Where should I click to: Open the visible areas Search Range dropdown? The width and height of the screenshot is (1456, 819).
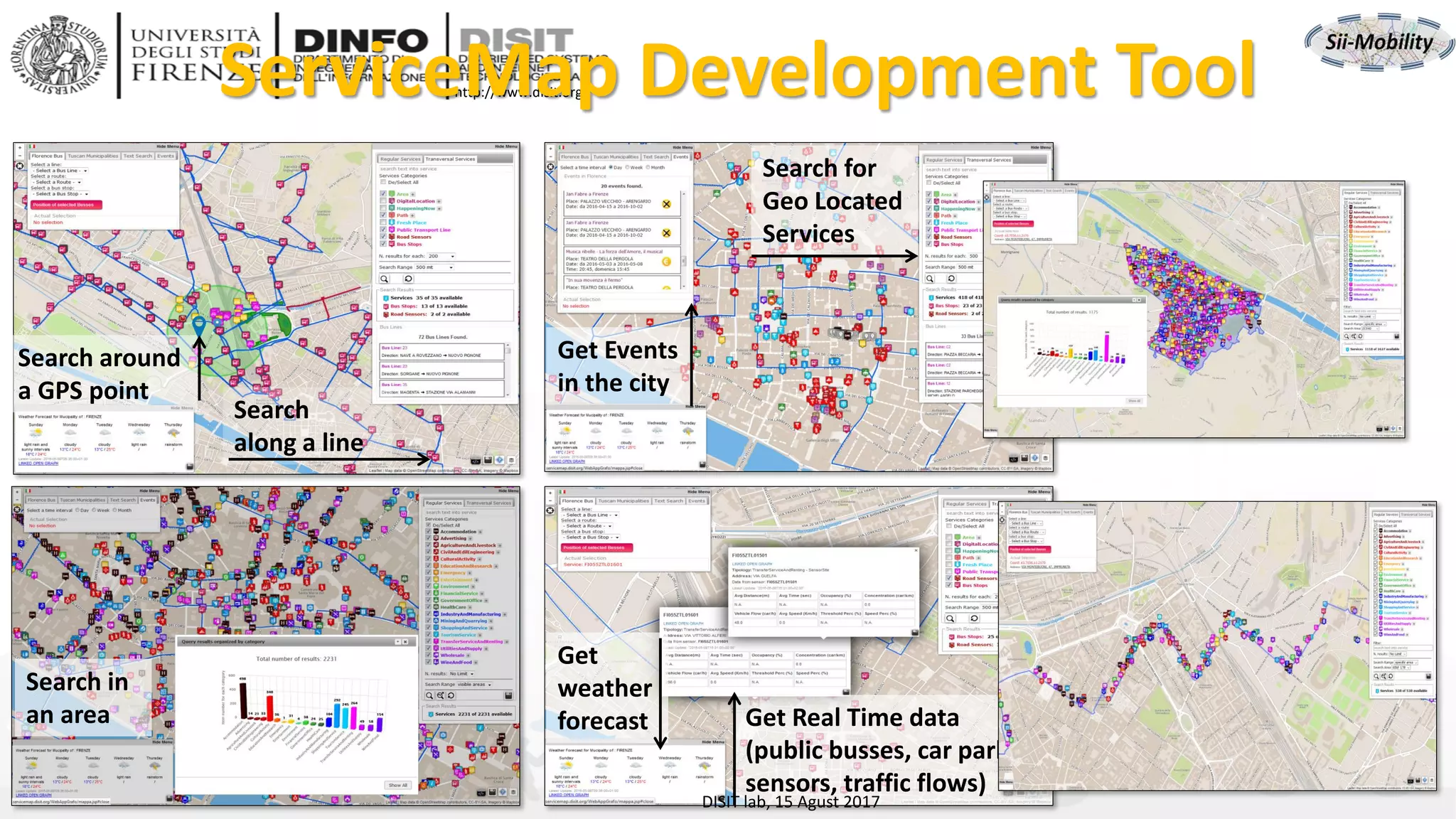click(x=474, y=684)
